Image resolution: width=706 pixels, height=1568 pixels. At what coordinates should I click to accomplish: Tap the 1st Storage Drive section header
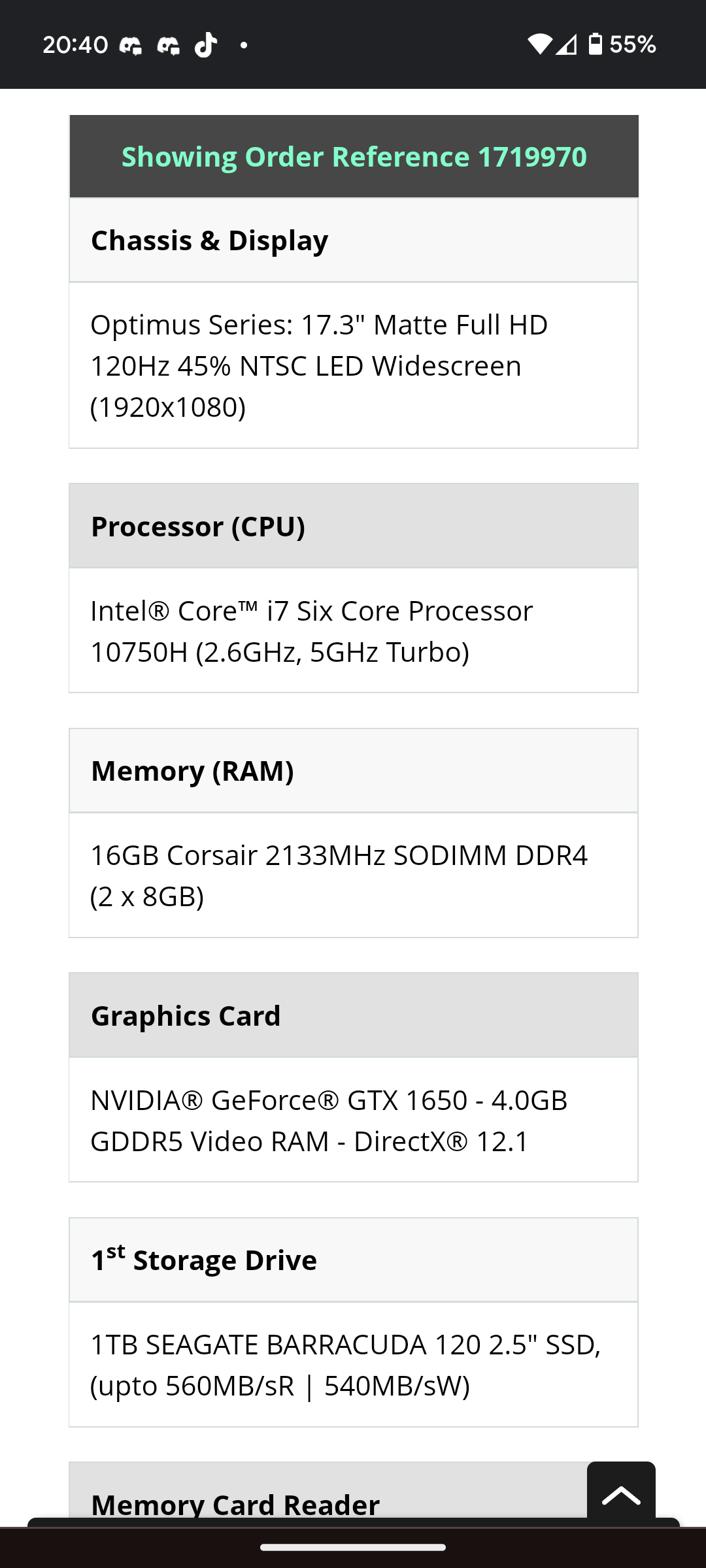[354, 1260]
